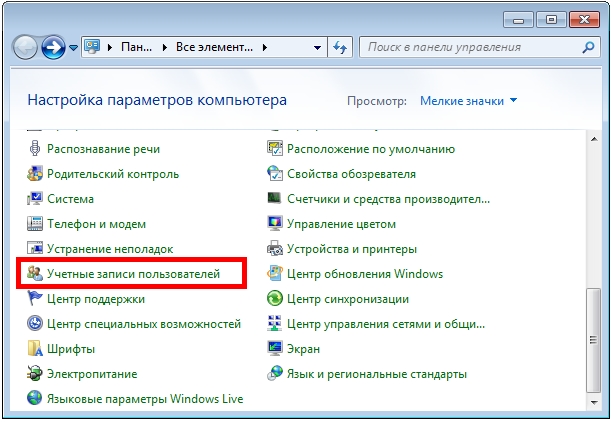Click the green Sync Center icon
Image resolution: width=612 pixels, height=422 pixels.
(275, 299)
